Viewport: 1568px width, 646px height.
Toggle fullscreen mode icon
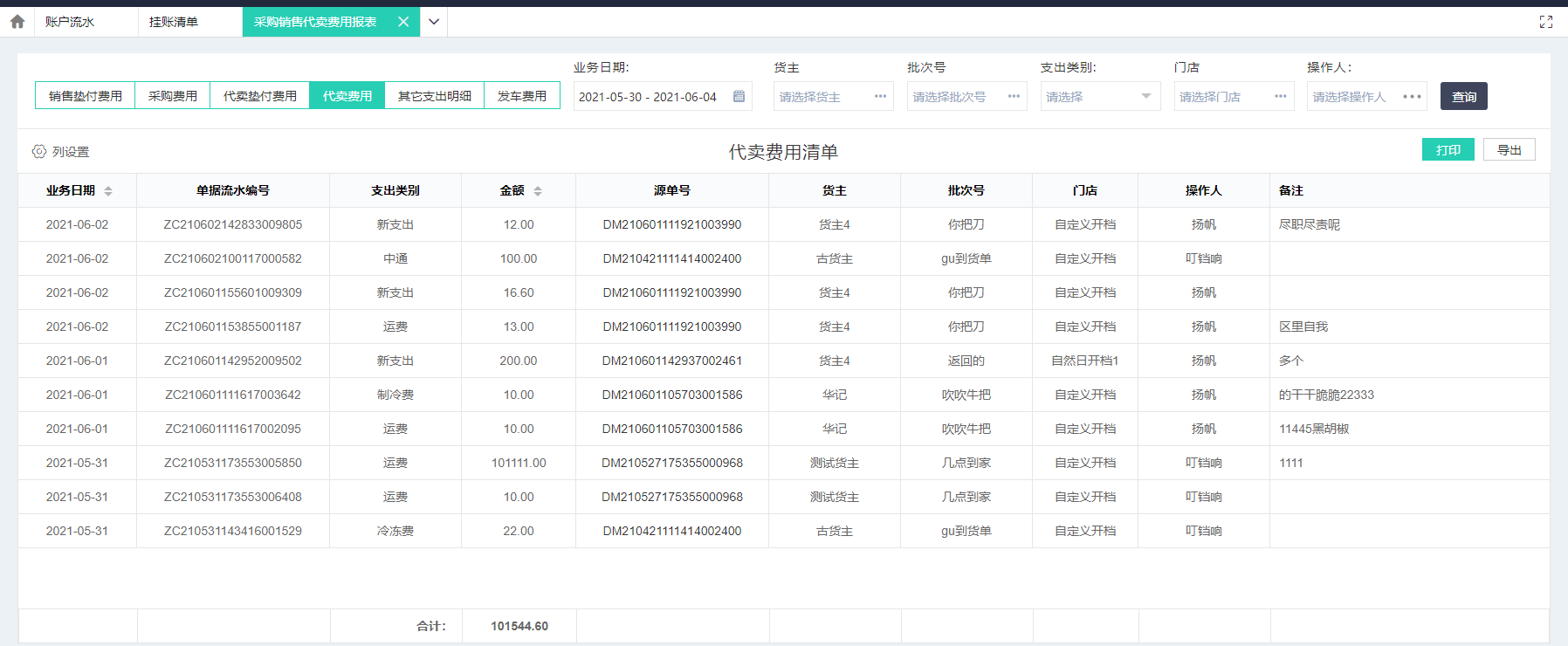click(x=1546, y=22)
